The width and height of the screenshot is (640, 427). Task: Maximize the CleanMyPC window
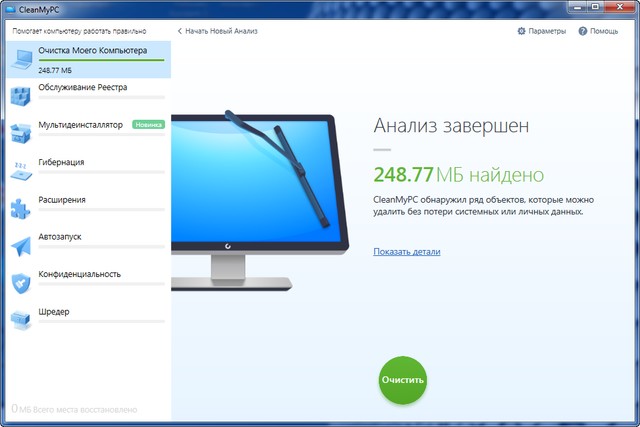click(596, 7)
